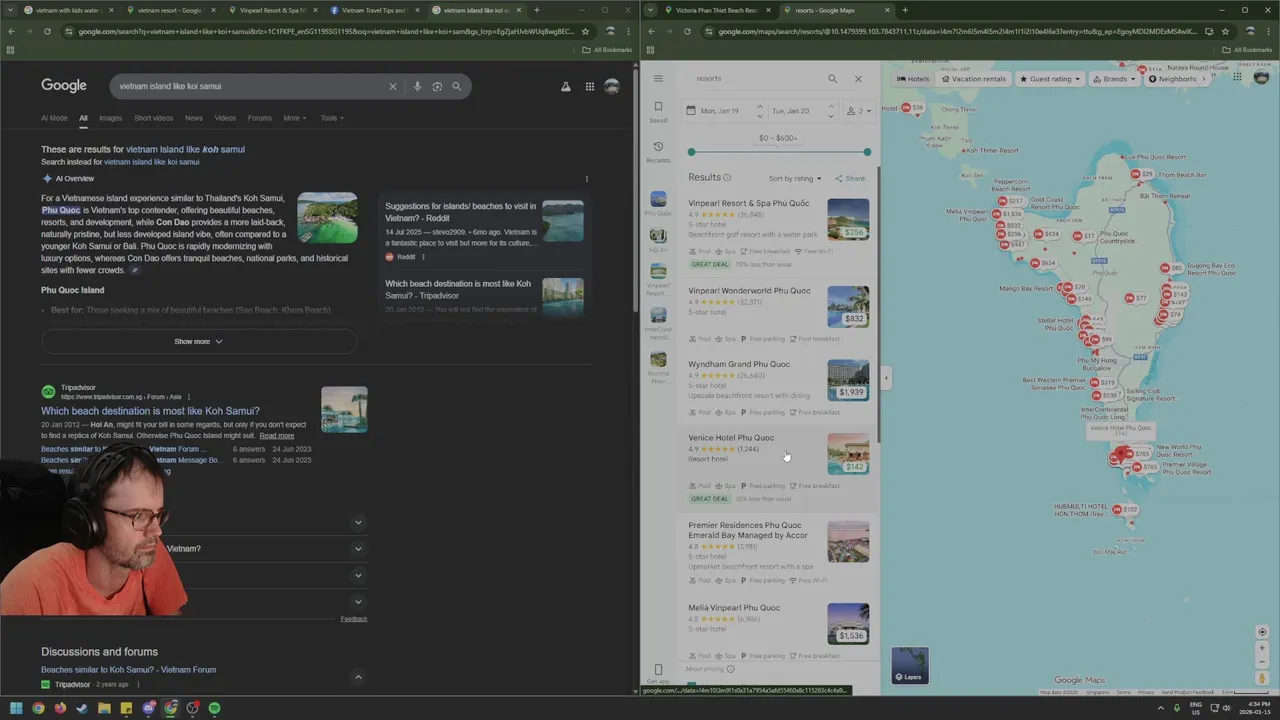Bookmark the Google search page star
This screenshot has width=1280, height=720.
point(585,31)
